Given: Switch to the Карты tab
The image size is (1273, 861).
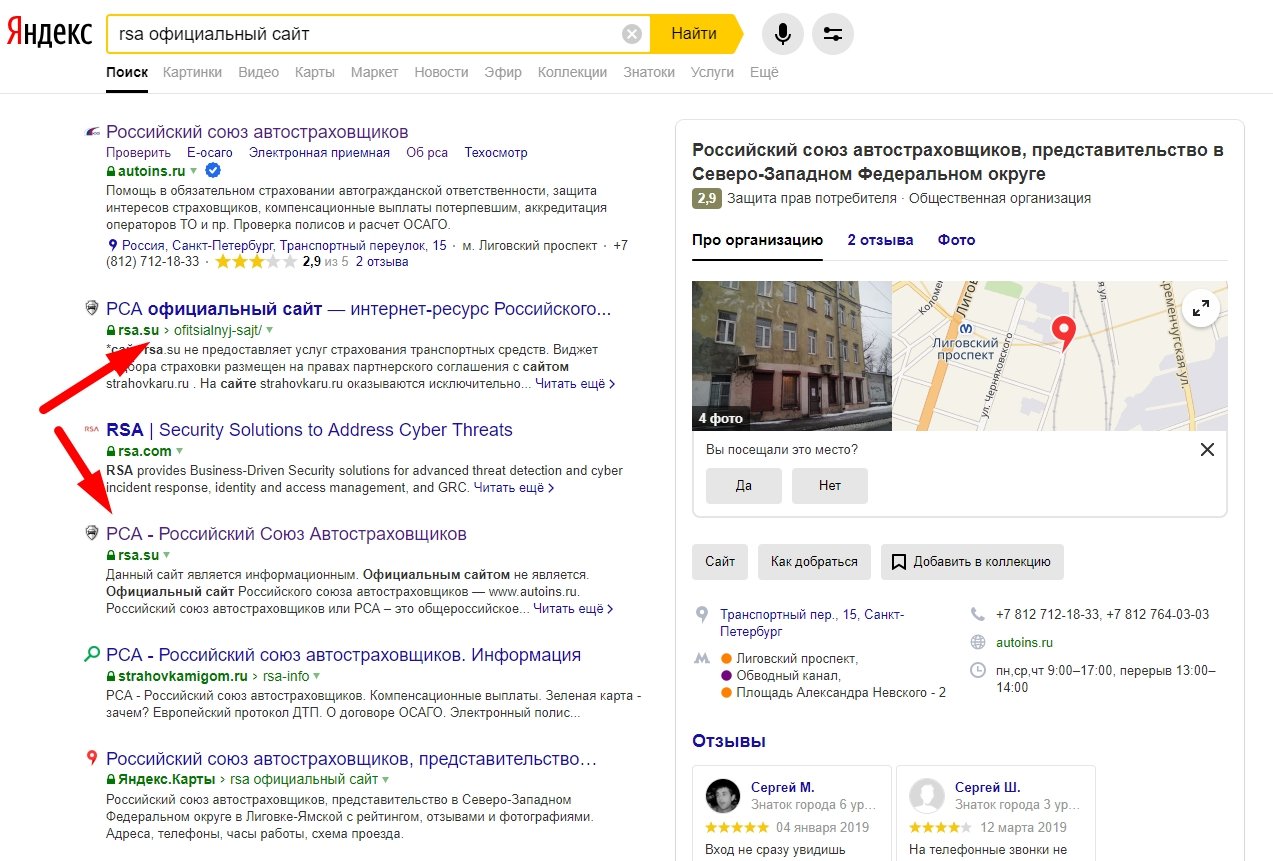Looking at the screenshot, I should click(315, 72).
